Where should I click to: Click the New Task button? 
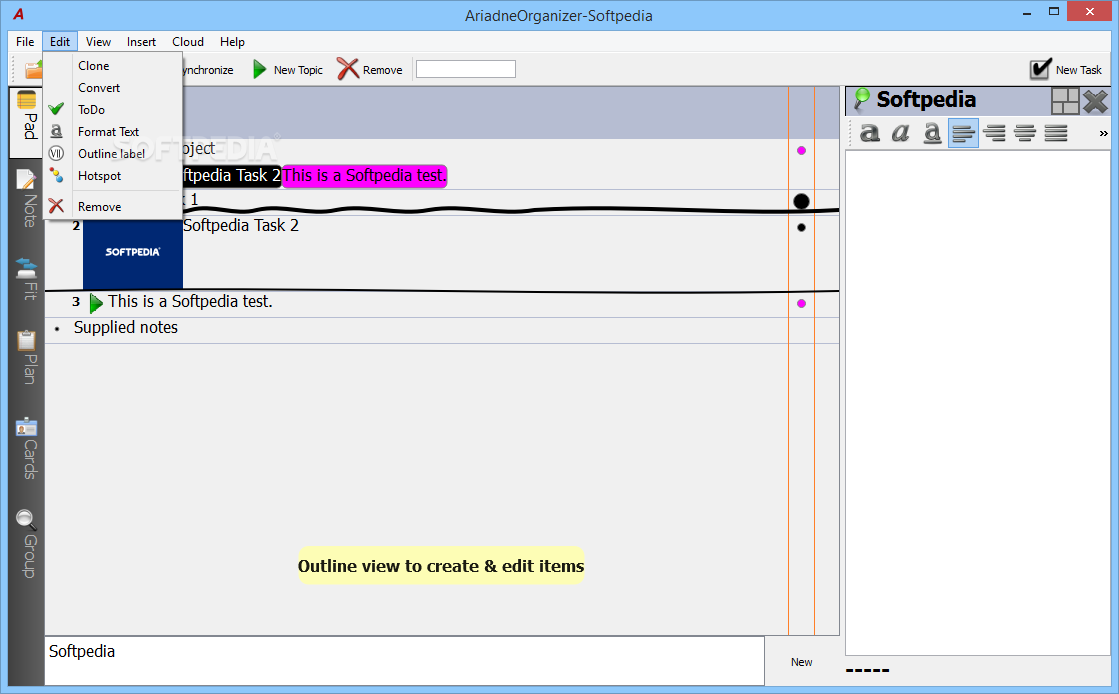pyautogui.click(x=1066, y=69)
